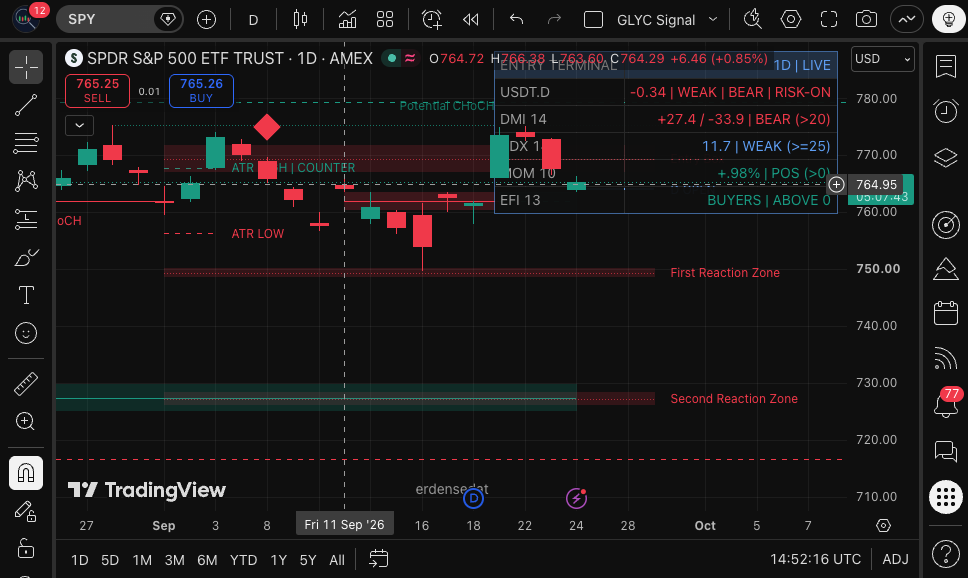
Task: Open timezone menu at 14:52:16 UTC
Action: coord(815,559)
